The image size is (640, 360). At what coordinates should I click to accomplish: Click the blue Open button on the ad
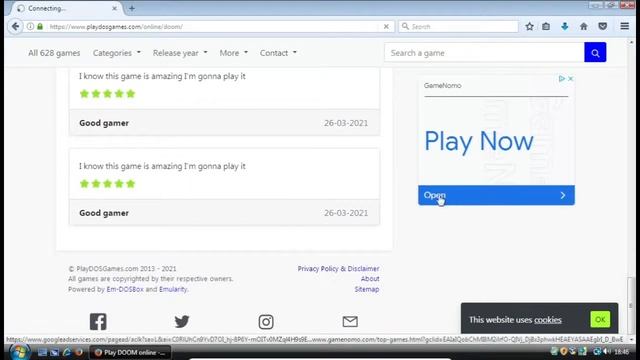click(x=496, y=195)
